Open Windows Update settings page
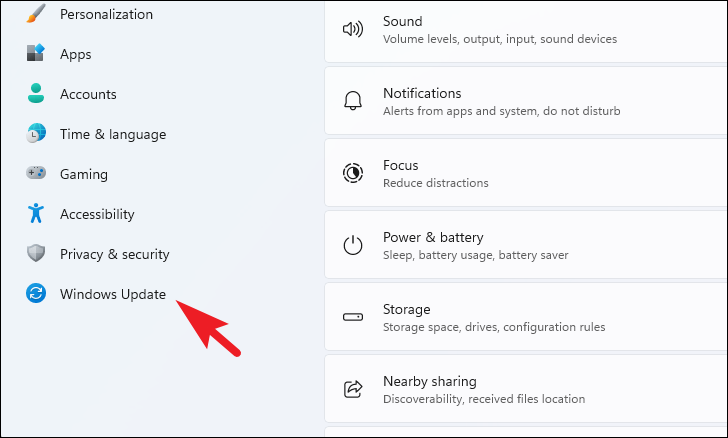 tap(112, 294)
